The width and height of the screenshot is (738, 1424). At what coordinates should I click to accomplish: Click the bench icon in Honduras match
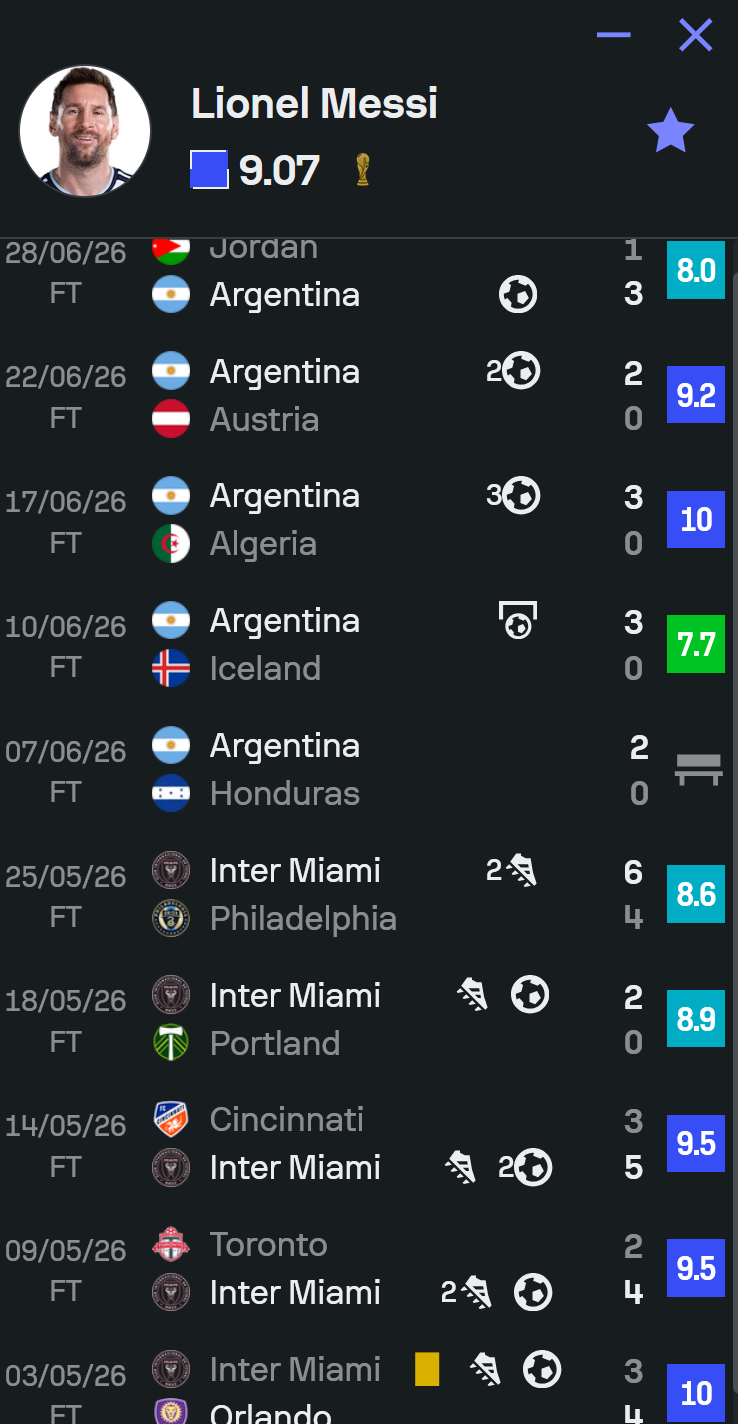[x=698, y=769]
